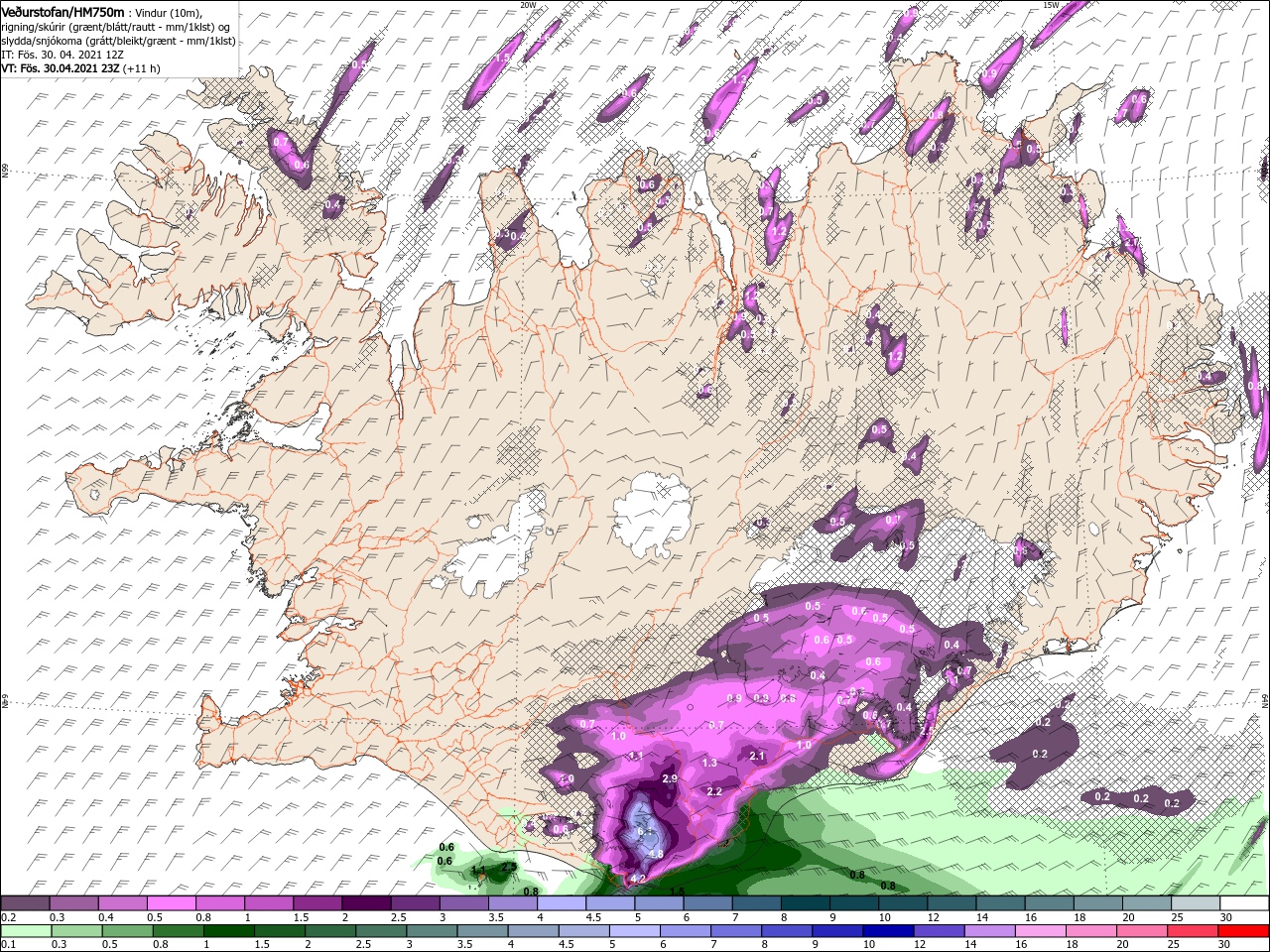Click the pale lavender-blue swatch on snow scale
The image size is (1270, 952).
pos(561,903)
